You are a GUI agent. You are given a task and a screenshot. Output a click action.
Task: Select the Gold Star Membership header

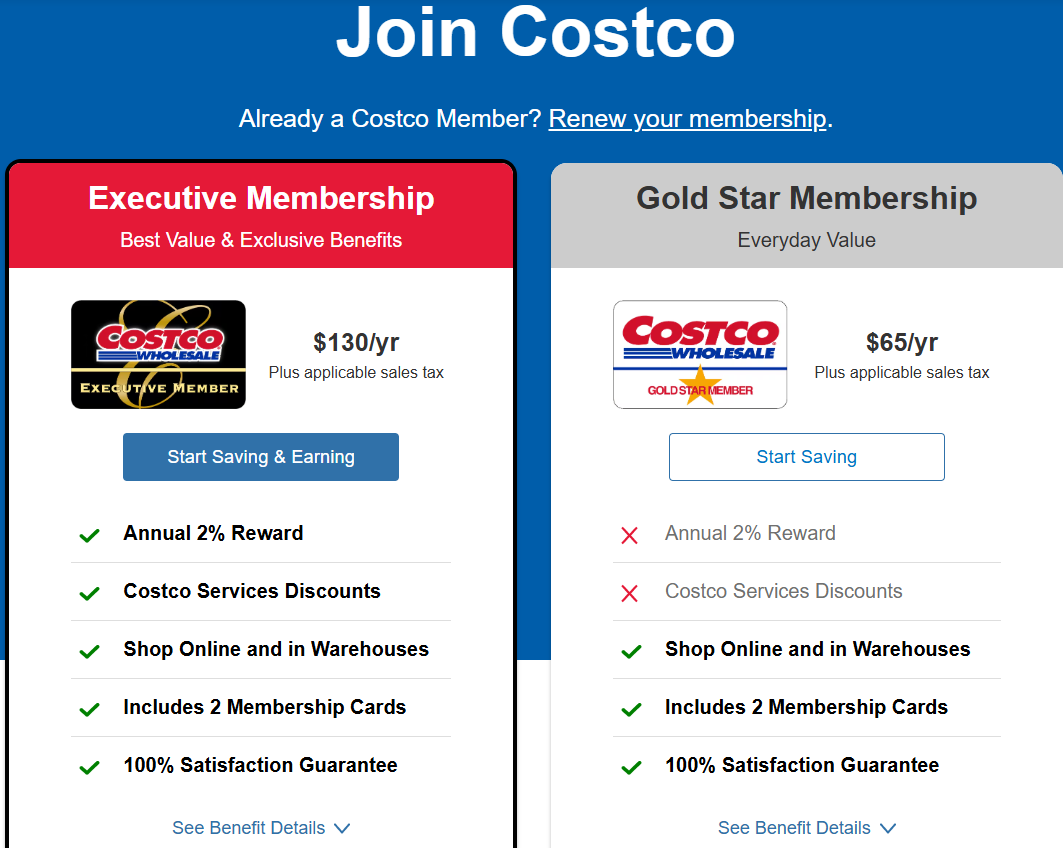point(806,198)
